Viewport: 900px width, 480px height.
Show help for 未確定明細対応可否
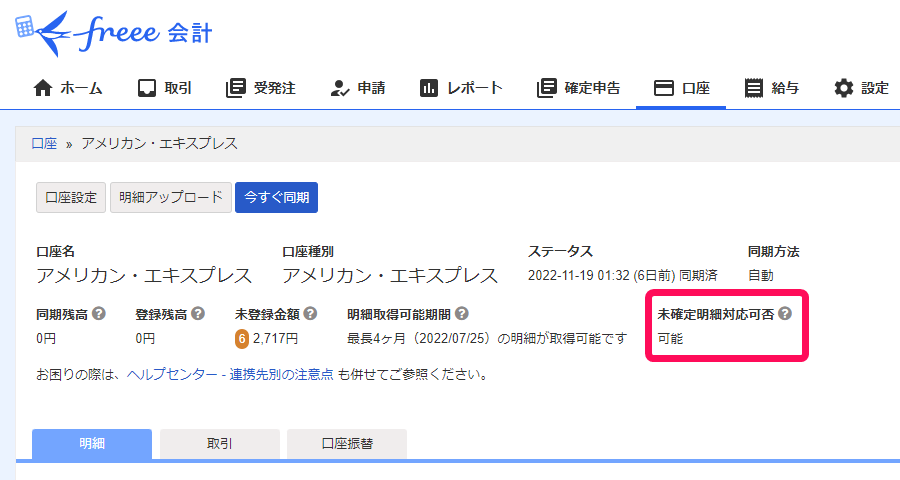pos(785,313)
